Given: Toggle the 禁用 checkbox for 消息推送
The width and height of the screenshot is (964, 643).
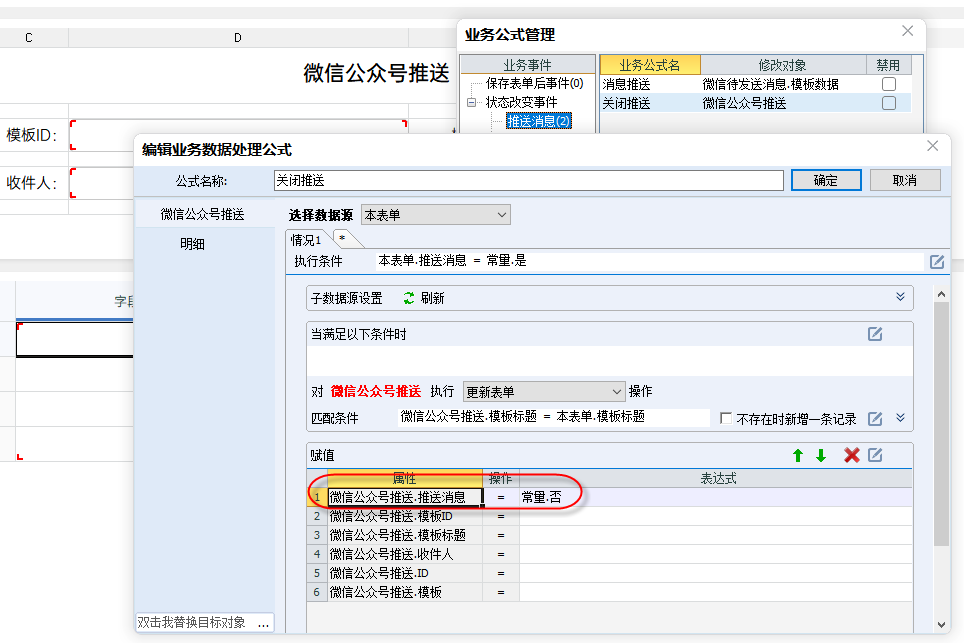Looking at the screenshot, I should (x=888, y=84).
